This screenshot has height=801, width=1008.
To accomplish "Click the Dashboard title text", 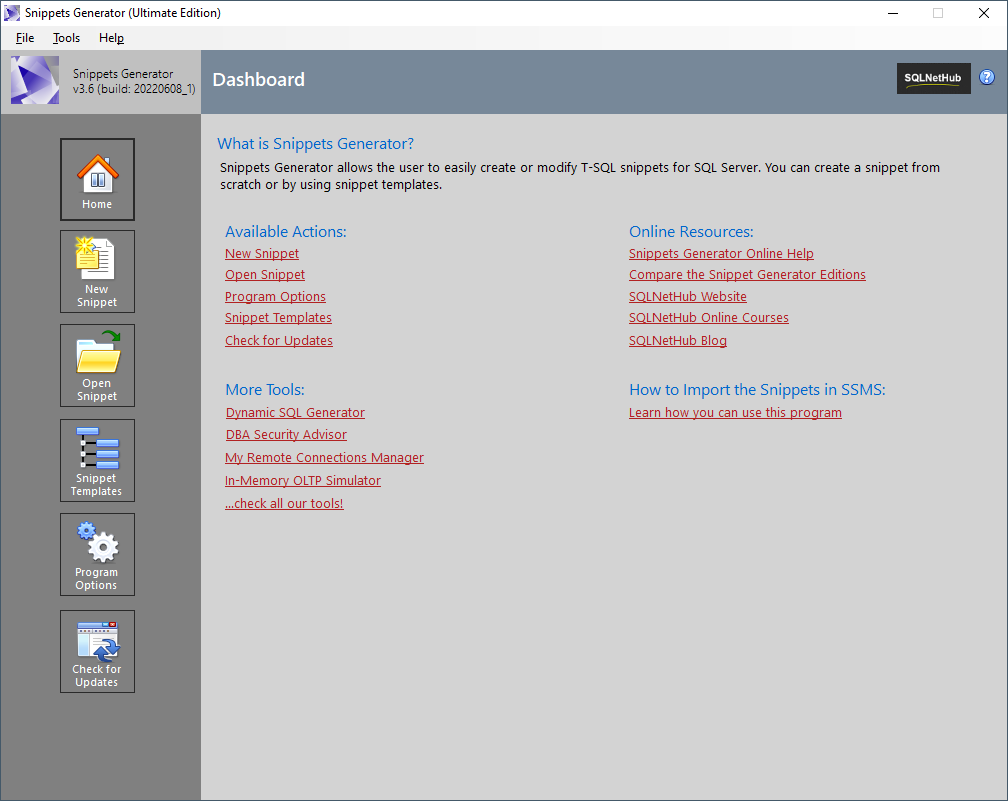I will 258,80.
